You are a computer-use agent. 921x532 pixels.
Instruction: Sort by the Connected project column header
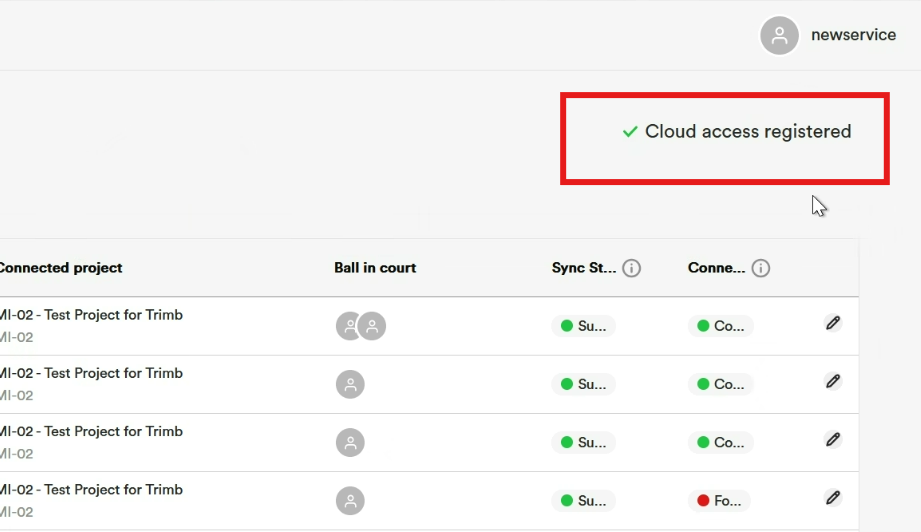[x=60, y=268]
